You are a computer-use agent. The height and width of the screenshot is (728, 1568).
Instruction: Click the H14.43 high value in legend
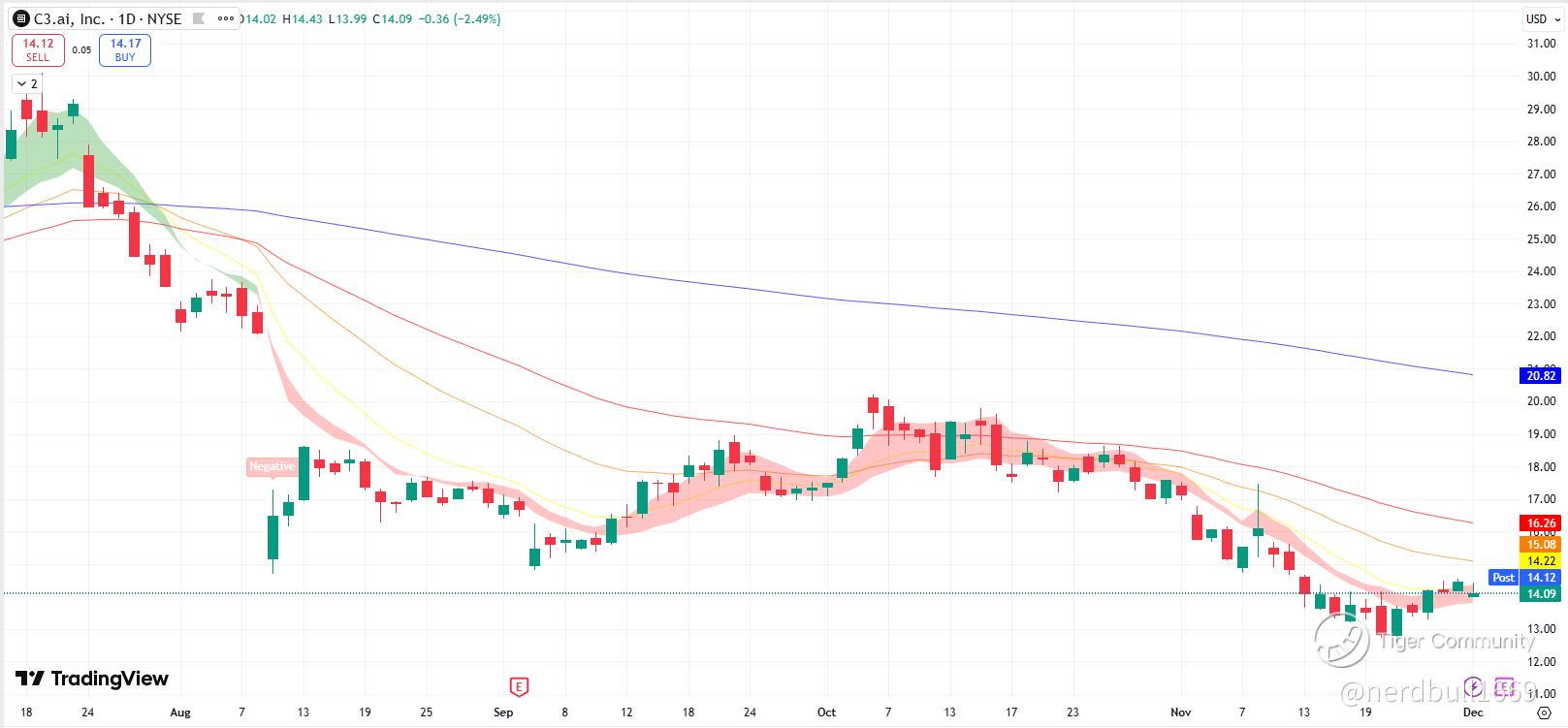pos(302,19)
